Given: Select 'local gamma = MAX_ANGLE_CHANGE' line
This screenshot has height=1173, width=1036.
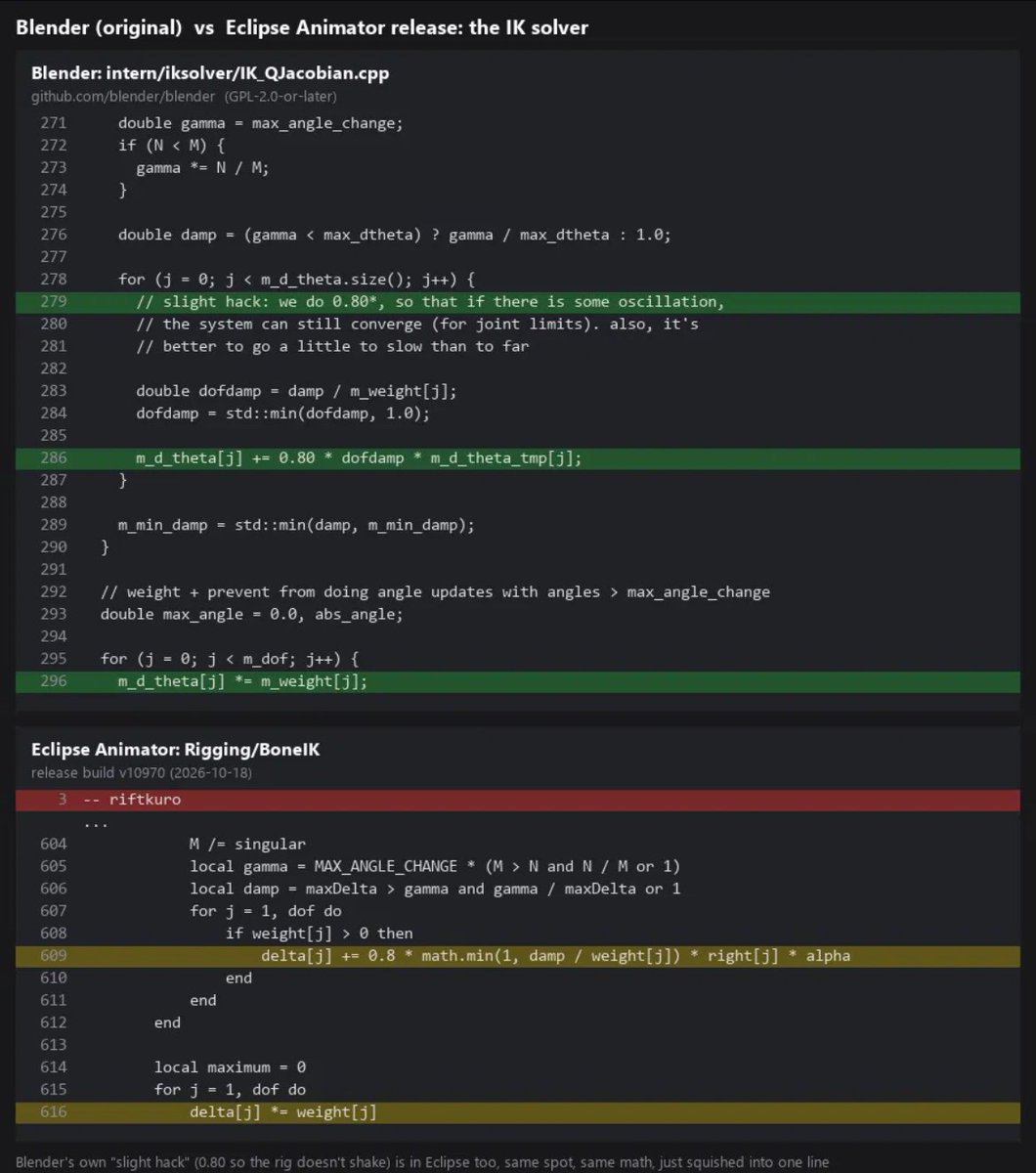Looking at the screenshot, I should [x=435, y=866].
